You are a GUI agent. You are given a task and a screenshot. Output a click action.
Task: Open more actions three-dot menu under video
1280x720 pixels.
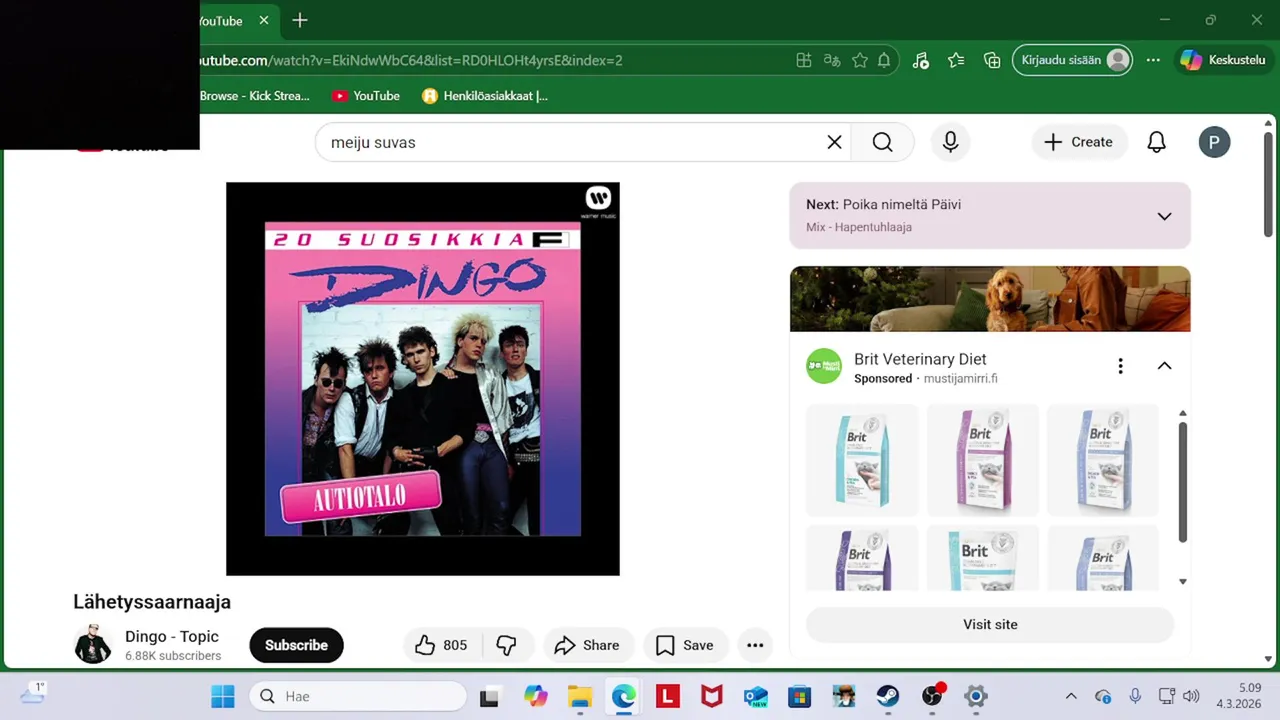tap(755, 645)
